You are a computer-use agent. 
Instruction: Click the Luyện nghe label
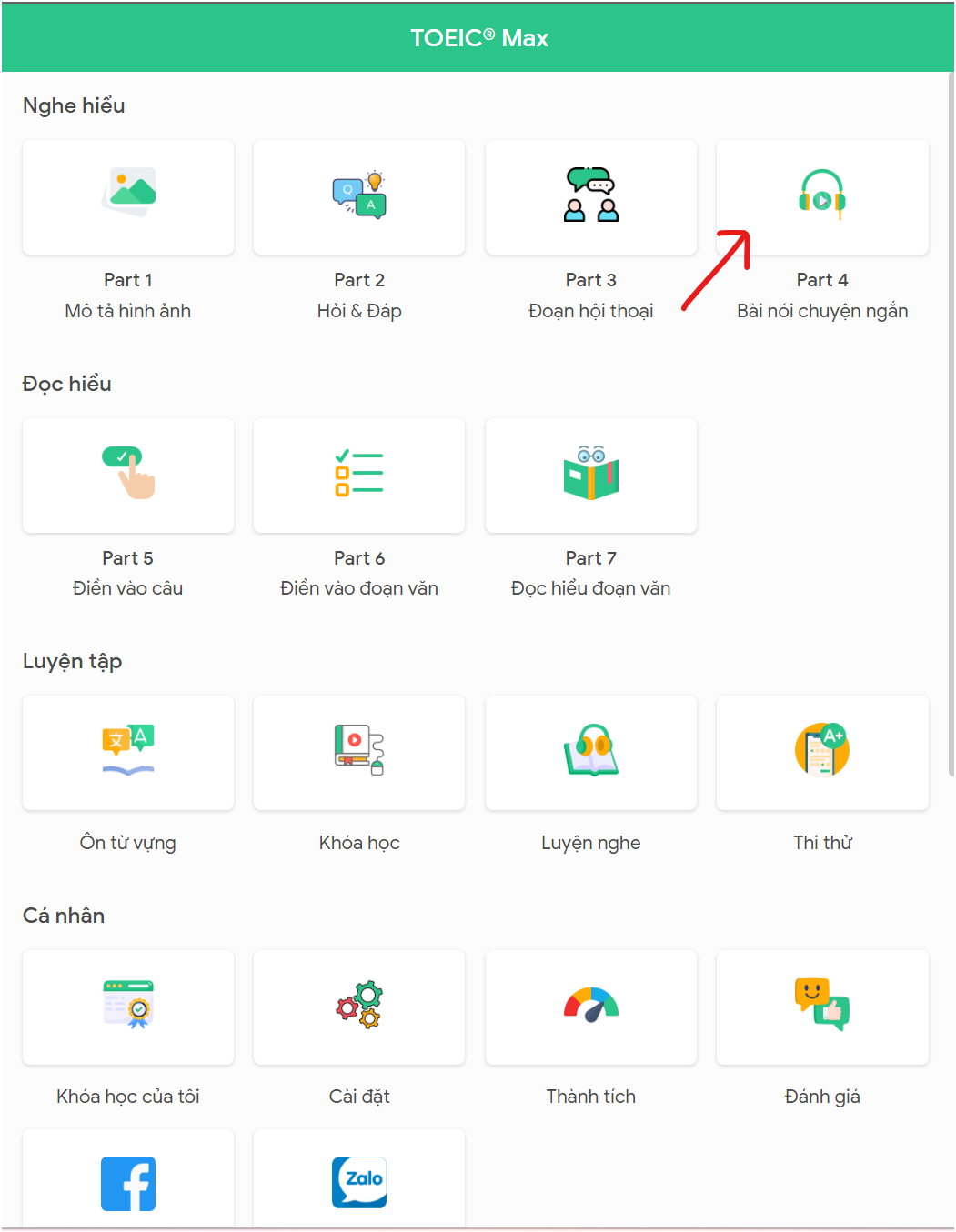click(591, 843)
